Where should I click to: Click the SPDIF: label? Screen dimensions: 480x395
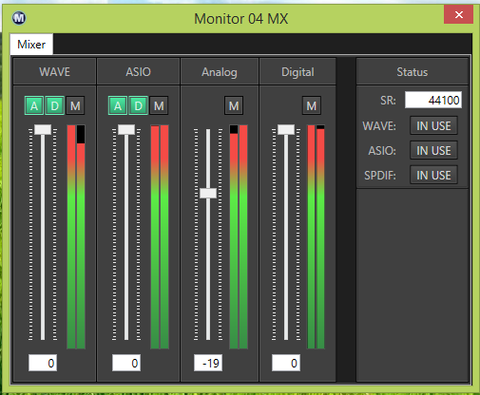pos(380,175)
